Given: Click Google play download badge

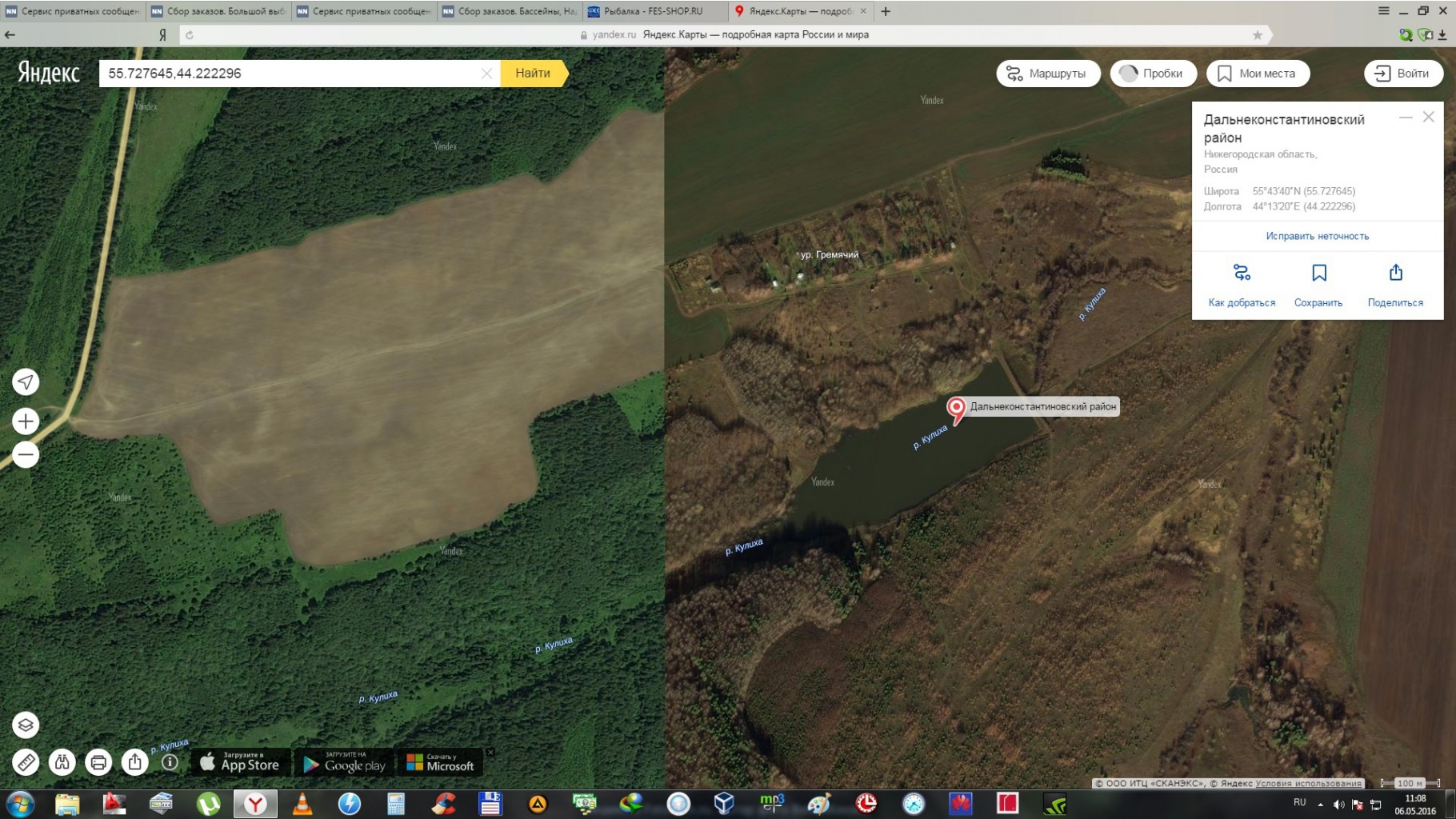Looking at the screenshot, I should point(344,762).
